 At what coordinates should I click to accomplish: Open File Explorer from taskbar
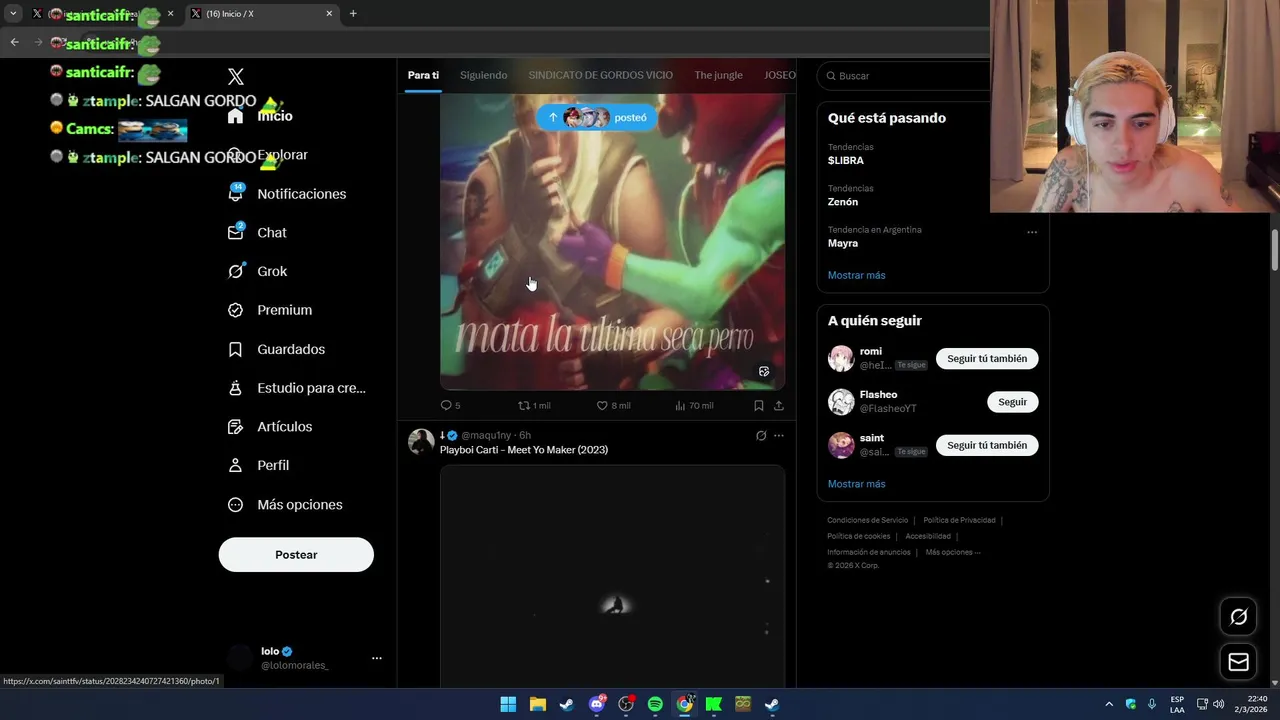(537, 704)
